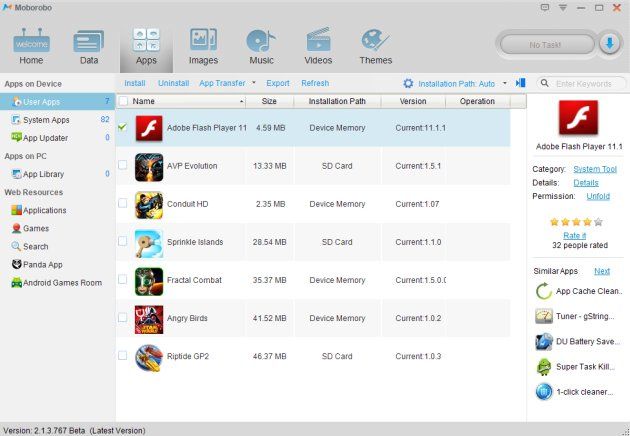
Task: Open App Library under Apps on PC
Action: click(x=57, y=174)
